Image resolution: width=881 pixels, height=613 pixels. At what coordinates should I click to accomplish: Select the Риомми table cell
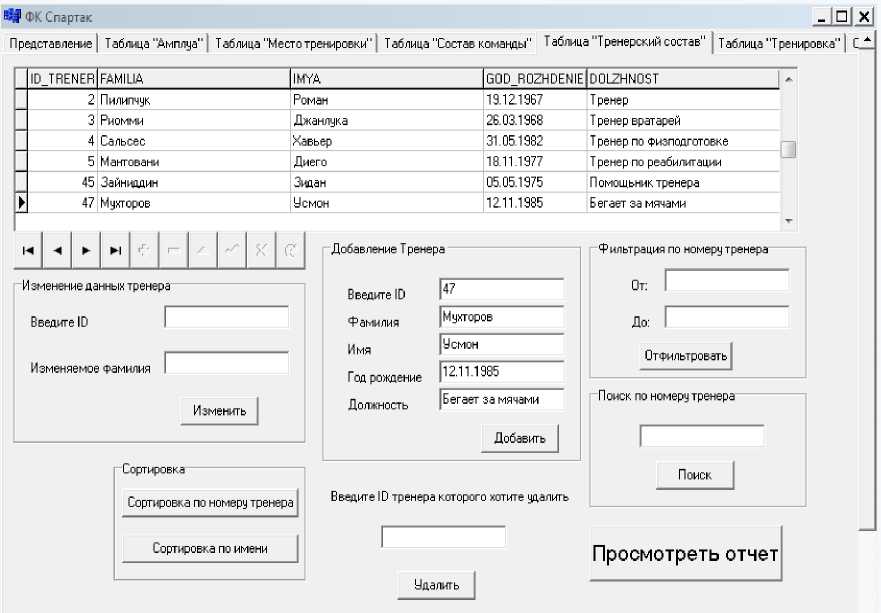[194, 120]
